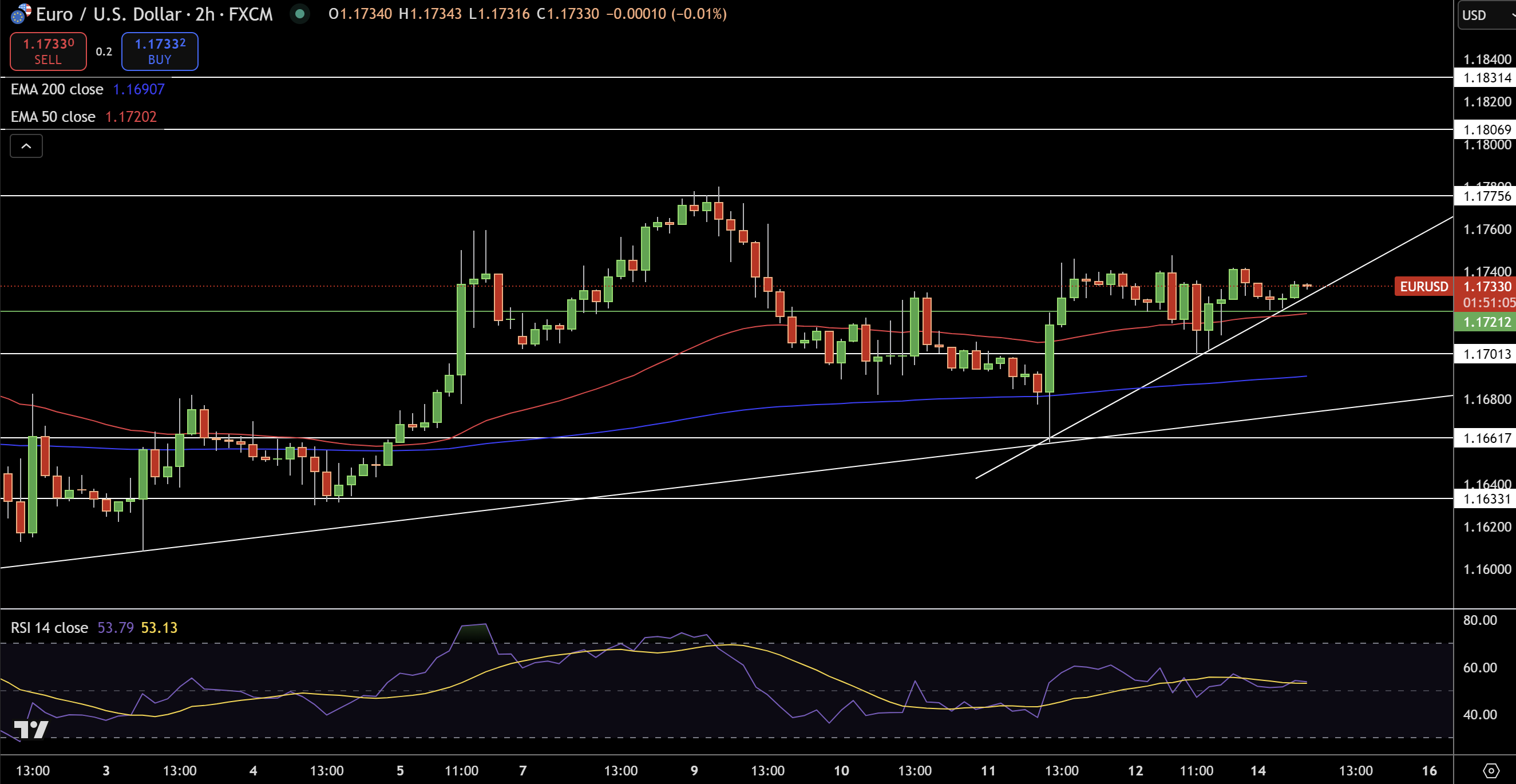This screenshot has width=1516, height=784.
Task: Click the date label 7 on time axis
Action: pyautogui.click(x=523, y=770)
